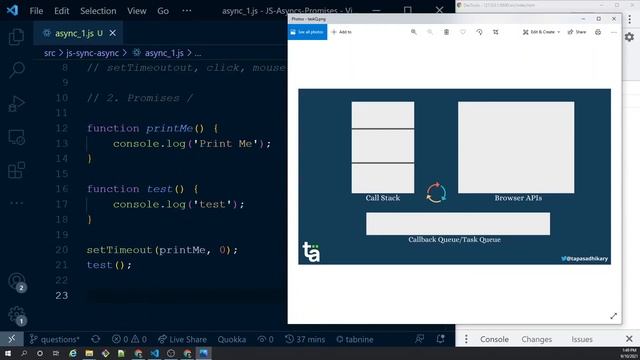Click the taskQ.png diagram image
640x360 pixels.
[x=454, y=176]
